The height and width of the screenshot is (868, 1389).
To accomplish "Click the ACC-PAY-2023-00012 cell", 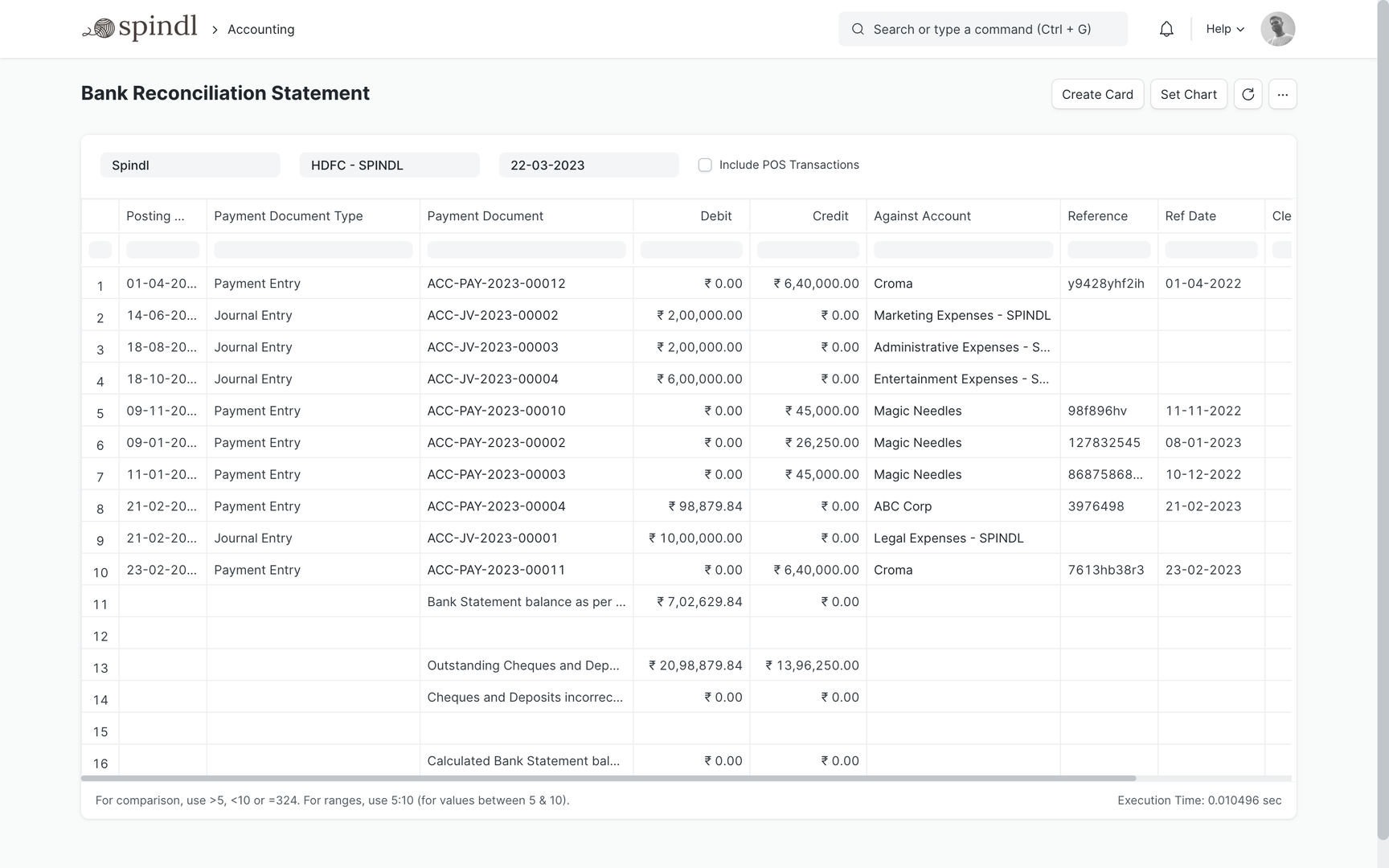I will [x=527, y=284].
